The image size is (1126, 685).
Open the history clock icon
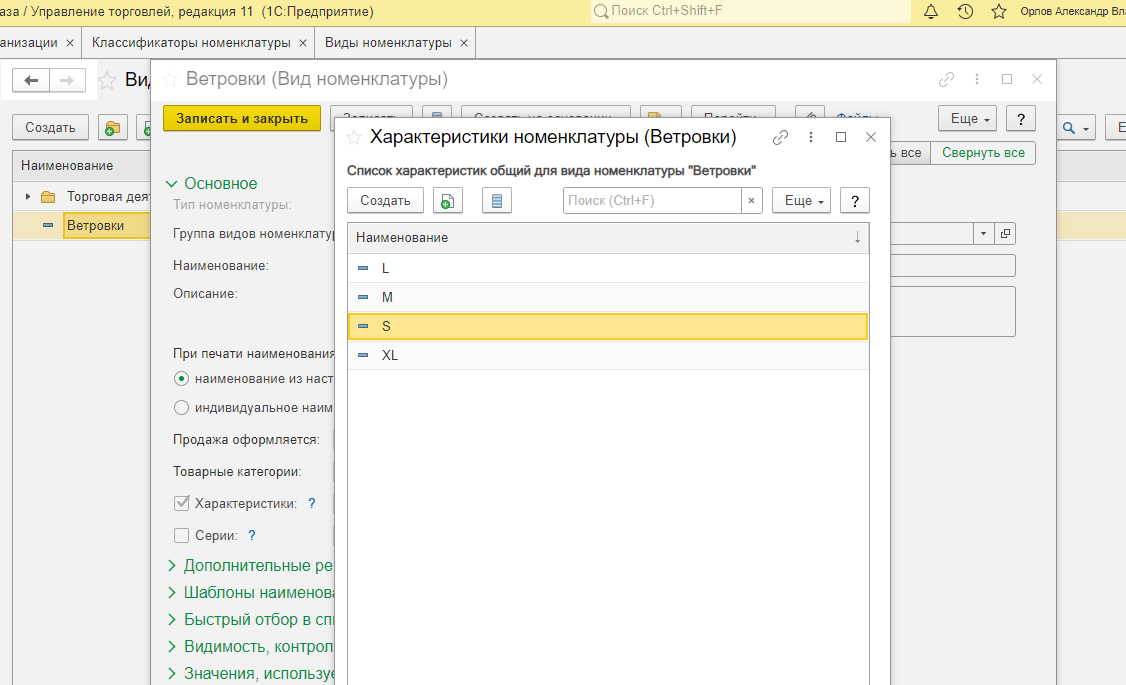click(x=965, y=12)
